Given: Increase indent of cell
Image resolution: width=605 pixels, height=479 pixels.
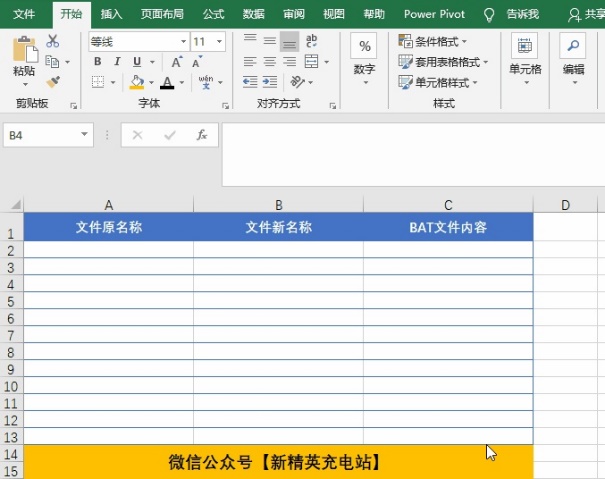Looking at the screenshot, I should (x=270, y=82).
